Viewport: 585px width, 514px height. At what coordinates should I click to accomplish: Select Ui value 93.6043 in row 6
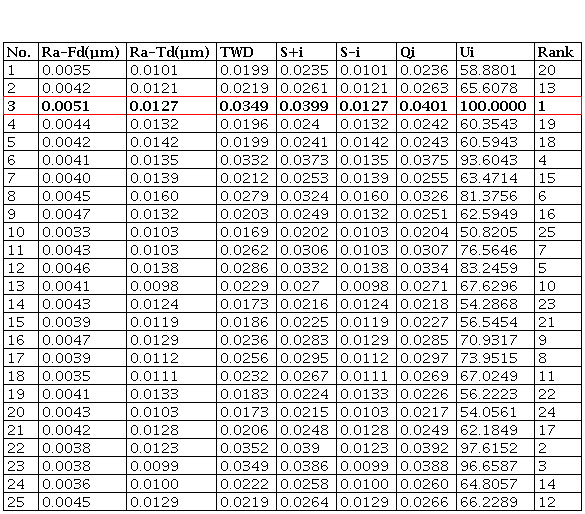[489, 160]
